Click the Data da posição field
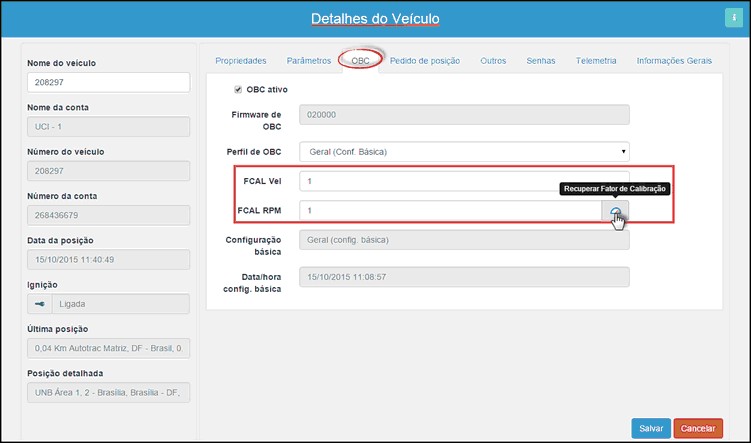The width and height of the screenshot is (751, 443). (108, 260)
